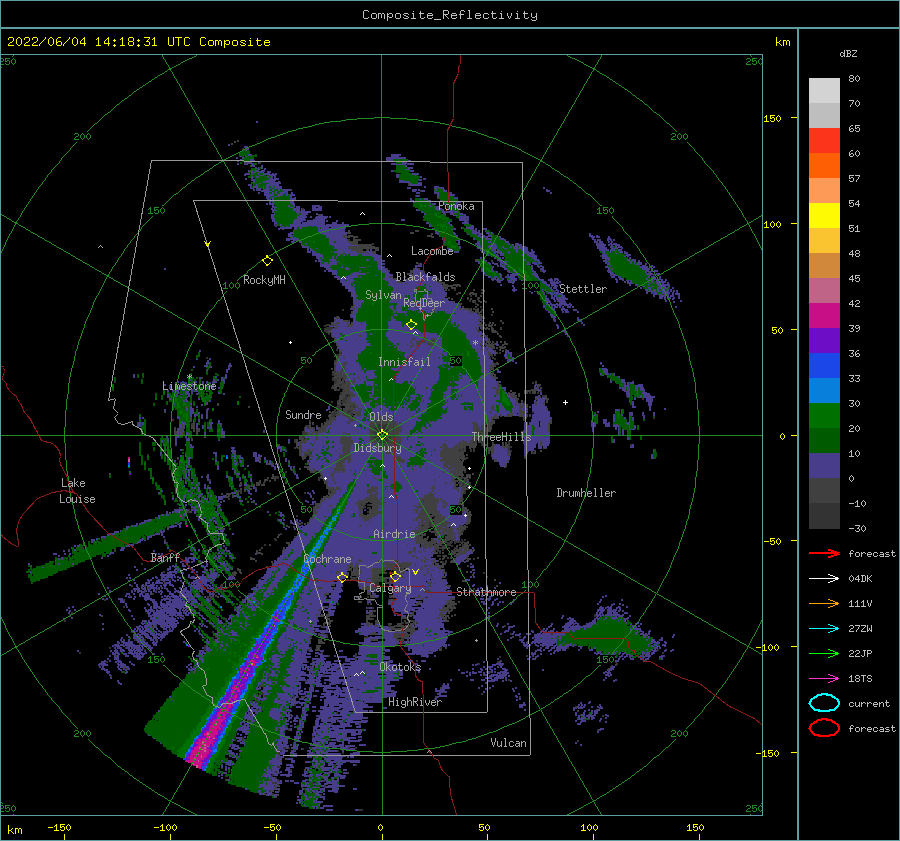Select the cyan 27ZW arrow legend icon
The height and width of the screenshot is (841, 900).
pos(824,629)
